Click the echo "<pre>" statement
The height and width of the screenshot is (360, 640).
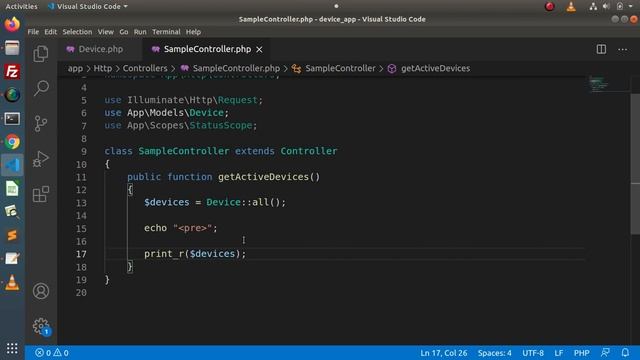pyautogui.click(x=180, y=228)
